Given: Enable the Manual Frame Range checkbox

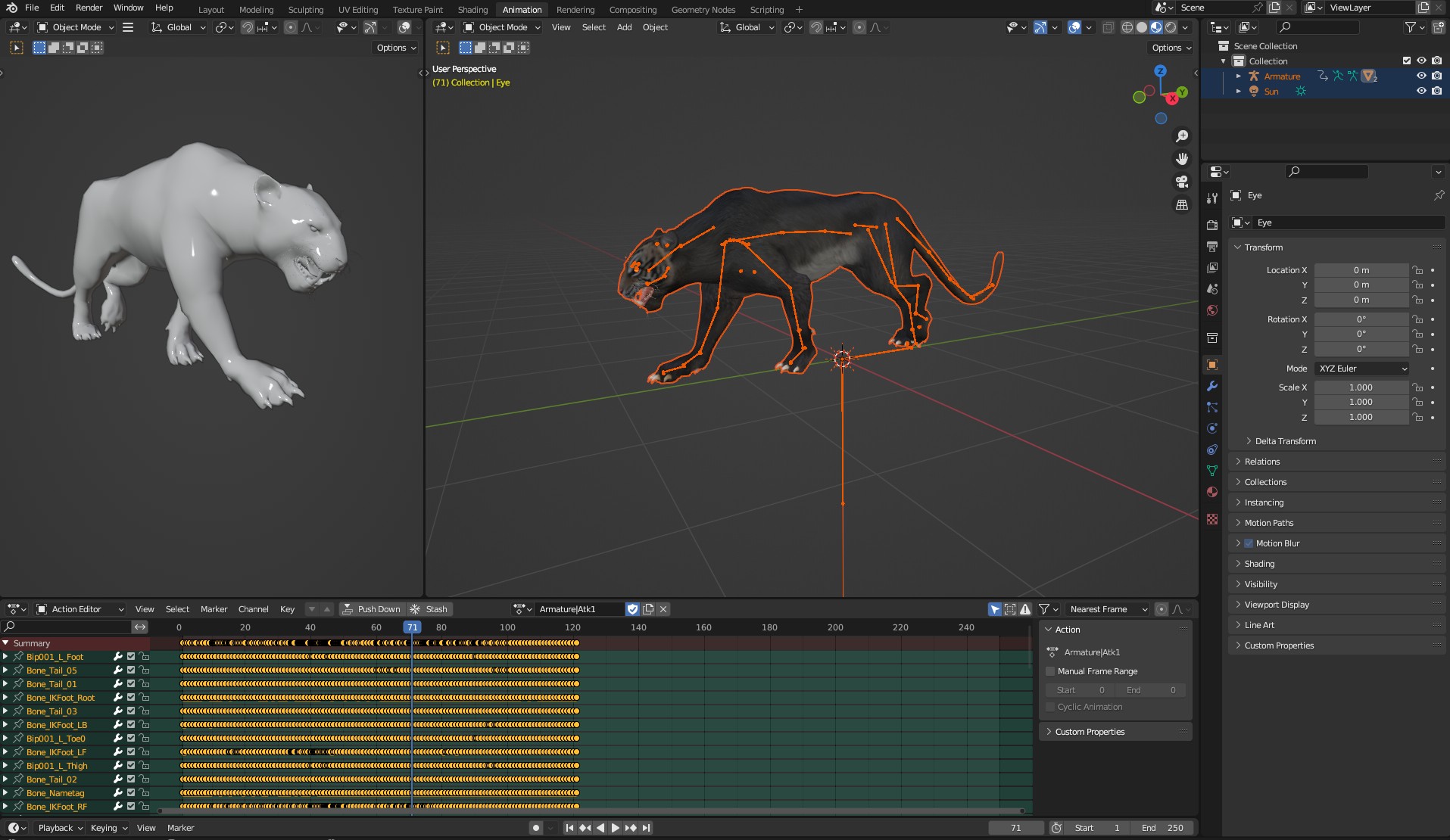Looking at the screenshot, I should 1050,671.
